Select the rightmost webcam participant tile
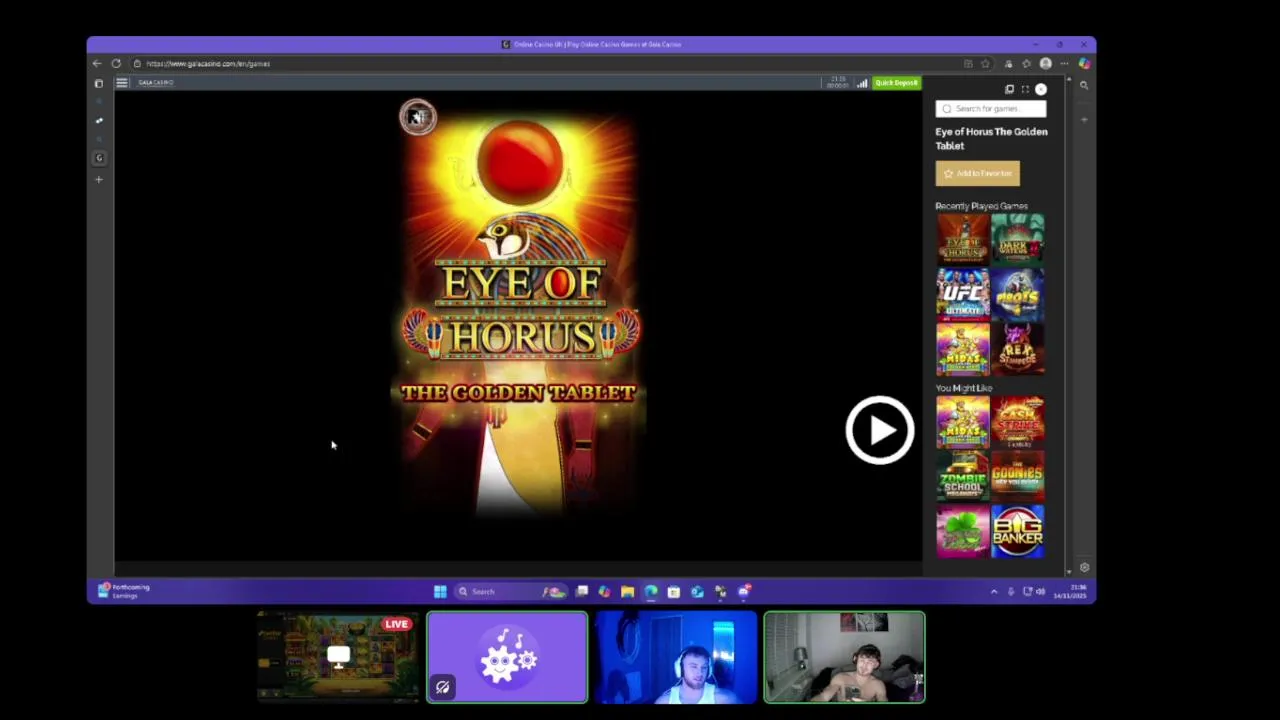The width and height of the screenshot is (1280, 720). [x=845, y=657]
